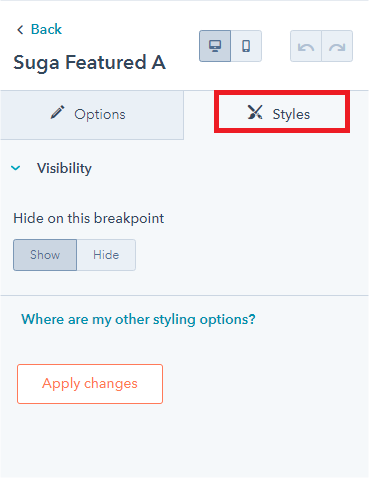
Task: Select Hide for this breakpoint
Action: [106, 255]
